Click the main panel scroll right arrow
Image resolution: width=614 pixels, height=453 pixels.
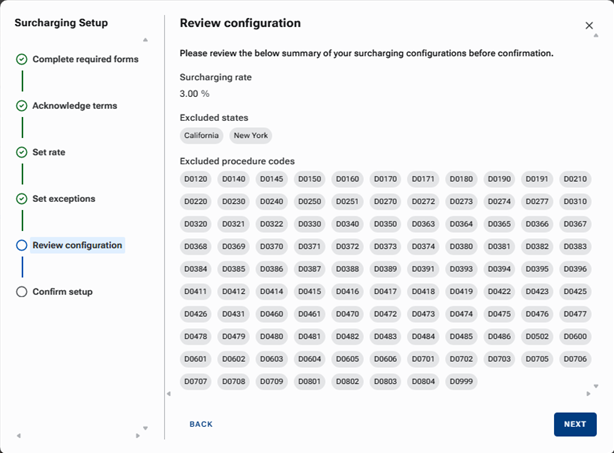[x=588, y=394]
